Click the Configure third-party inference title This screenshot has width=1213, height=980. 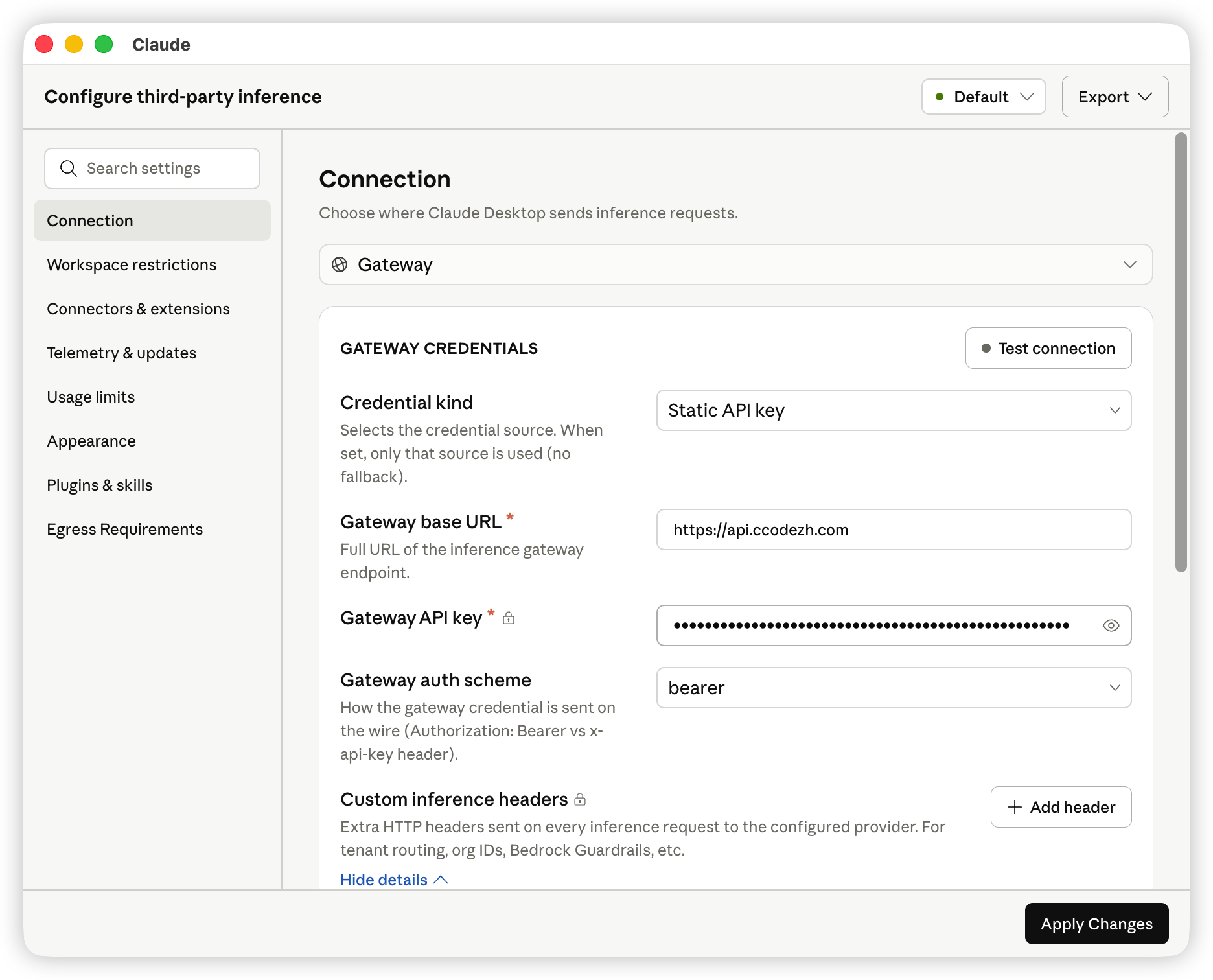pyautogui.click(x=183, y=97)
